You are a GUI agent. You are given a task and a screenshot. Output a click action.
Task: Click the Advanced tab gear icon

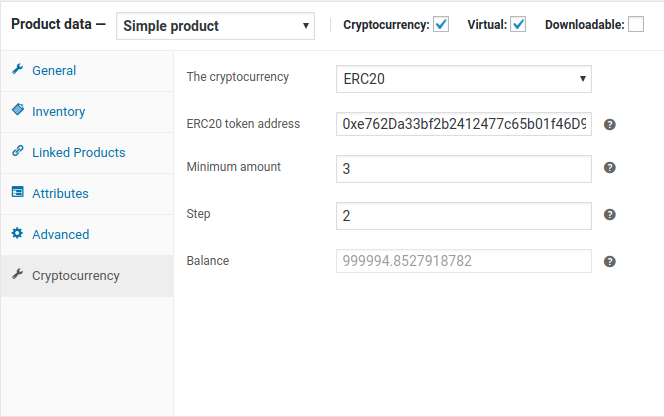pyautogui.click(x=18, y=234)
